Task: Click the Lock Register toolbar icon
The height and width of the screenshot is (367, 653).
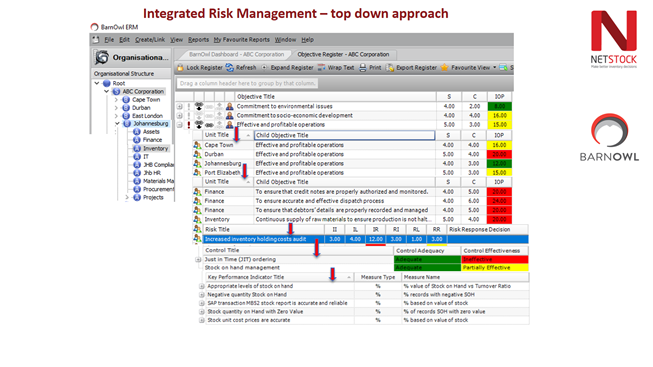Action: (x=180, y=67)
